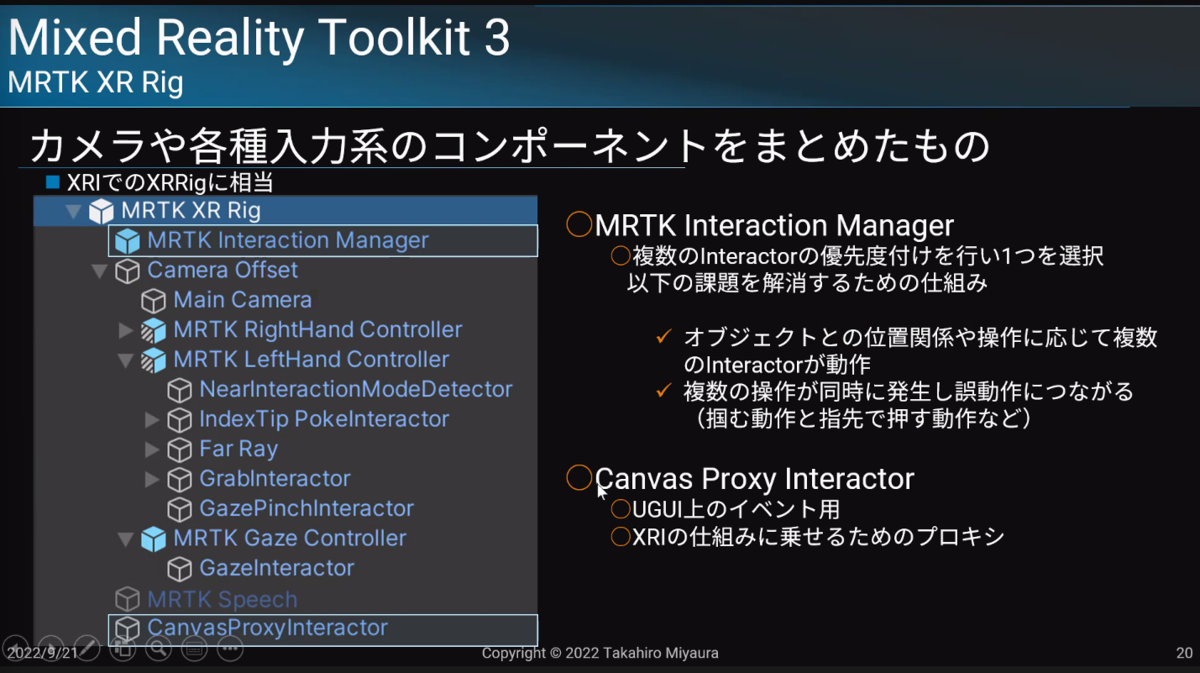Select the Far Ray label
The height and width of the screenshot is (673, 1200).
pos(238,449)
